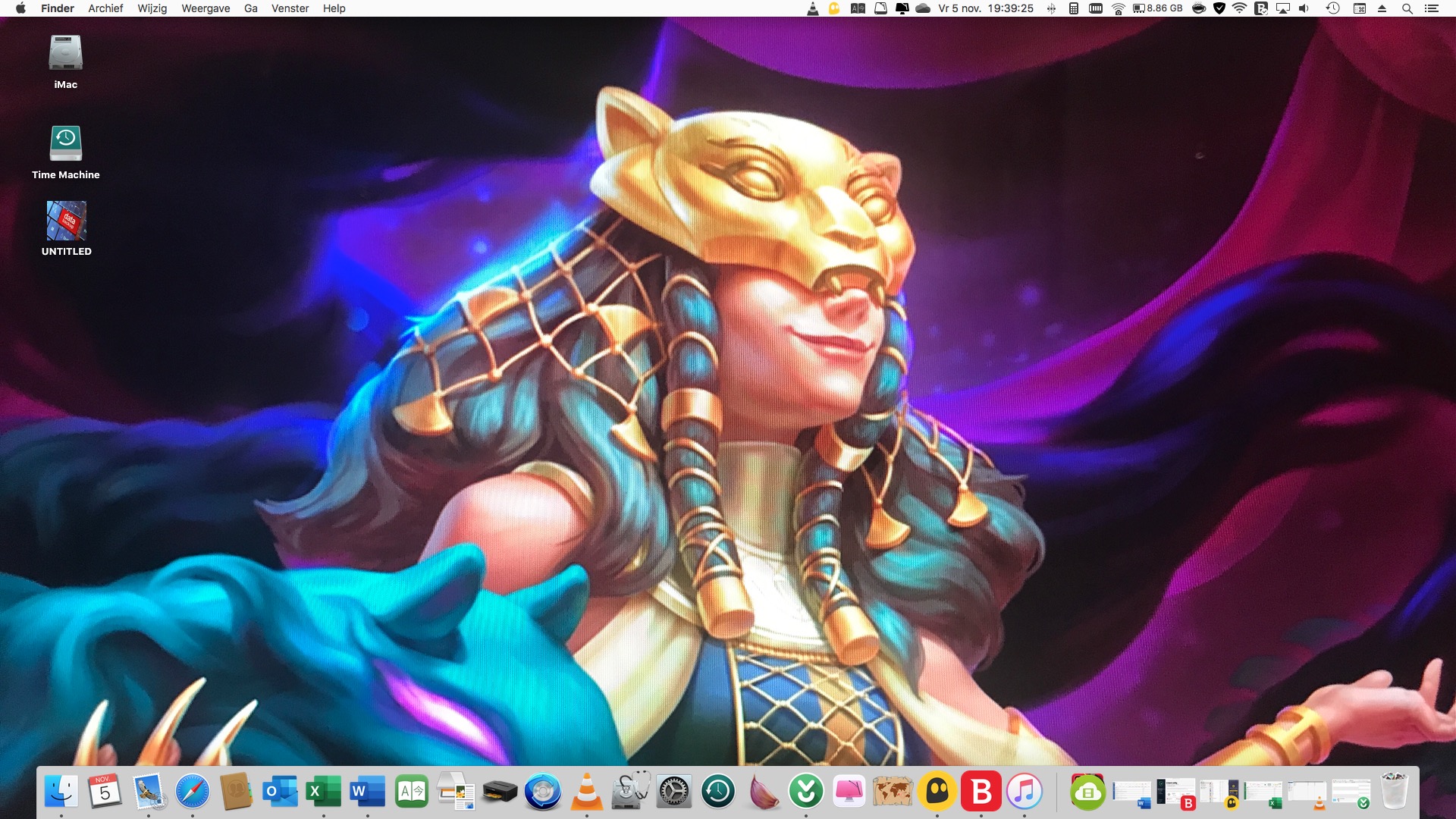Screen dimensions: 1456x819
Task: Open the Contacts app in dock
Action: tap(236, 792)
